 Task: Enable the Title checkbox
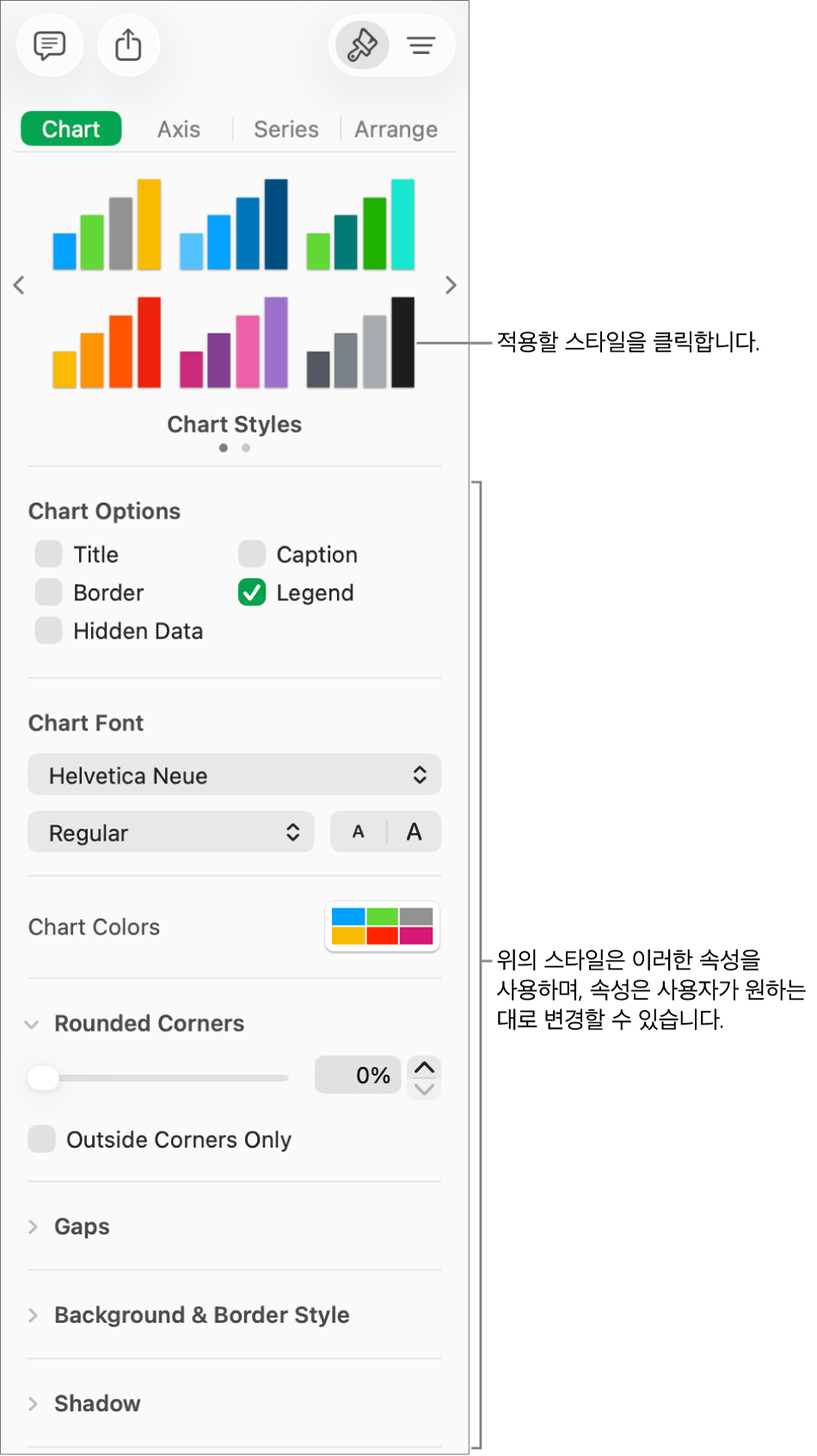[49, 554]
